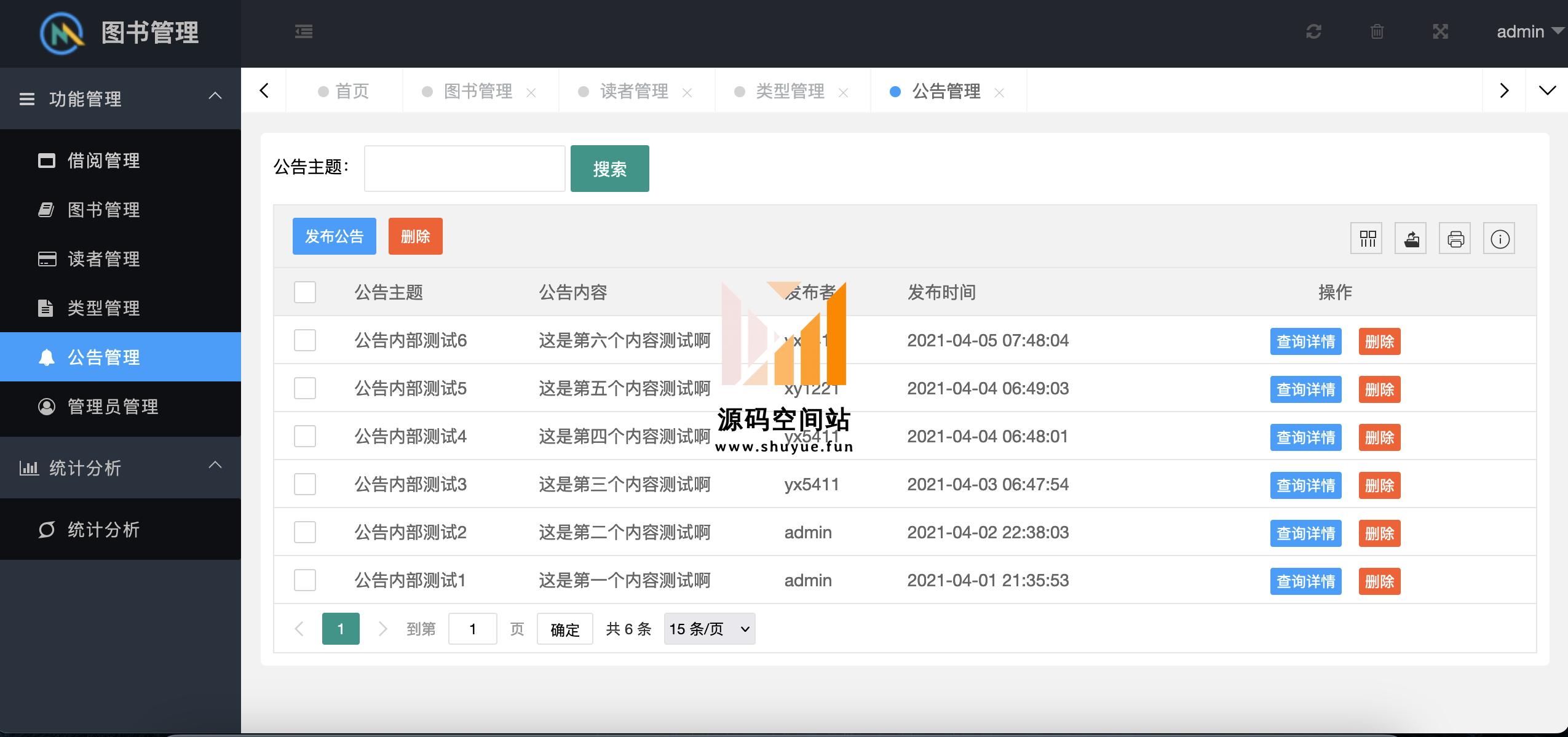Toggle the select-all checkbox in table header
Image resolution: width=1568 pixels, height=737 pixels.
click(305, 292)
